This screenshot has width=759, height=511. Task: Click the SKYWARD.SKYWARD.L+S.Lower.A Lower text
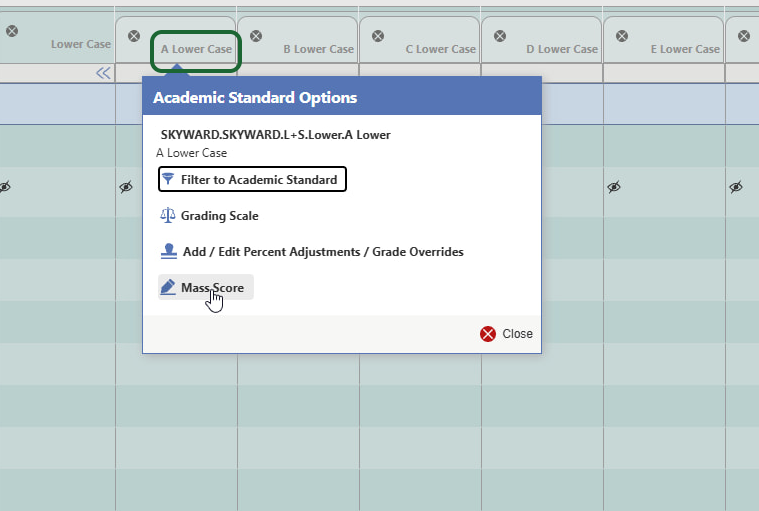(x=275, y=135)
